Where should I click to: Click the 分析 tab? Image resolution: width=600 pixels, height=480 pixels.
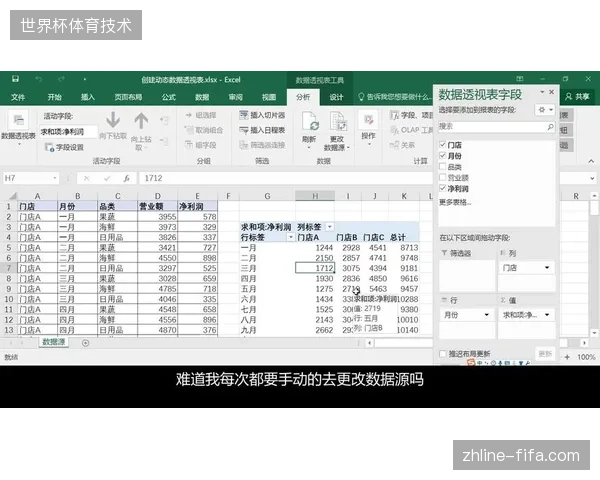point(303,97)
